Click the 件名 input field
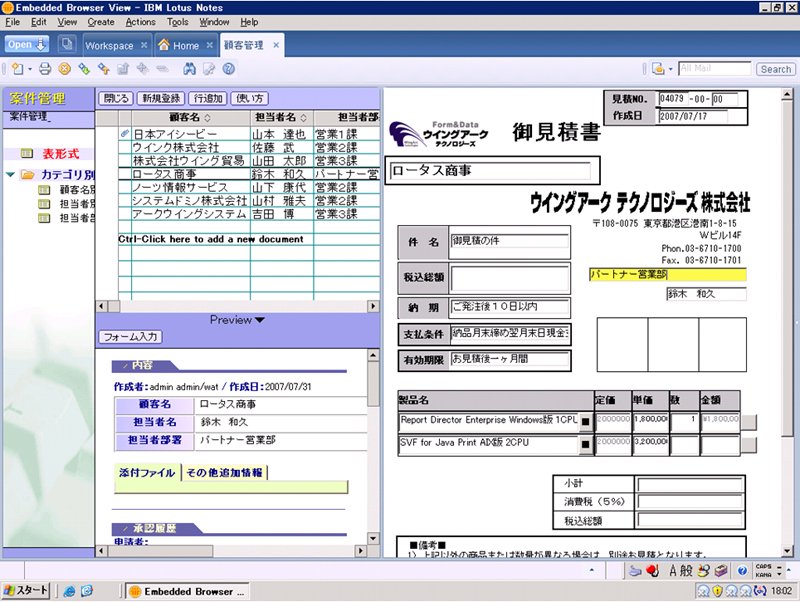 509,241
